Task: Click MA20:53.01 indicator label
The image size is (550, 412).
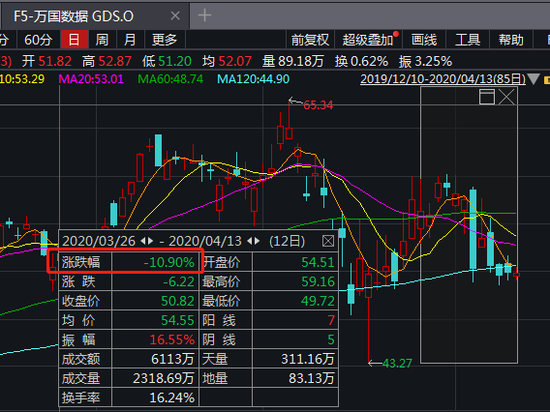Action: 91,79
